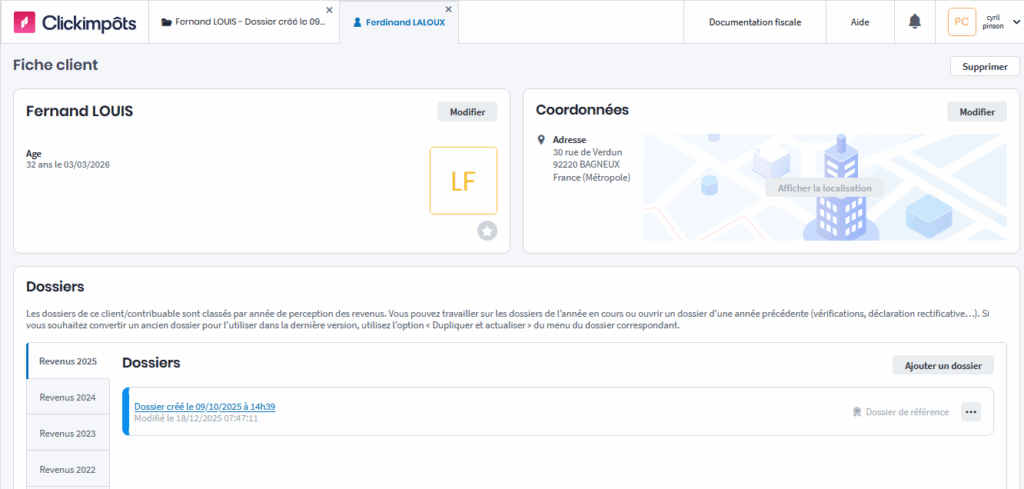Image resolution: width=1024 pixels, height=489 pixels.
Task: Click Supprimer to delete the client
Action: tap(984, 67)
